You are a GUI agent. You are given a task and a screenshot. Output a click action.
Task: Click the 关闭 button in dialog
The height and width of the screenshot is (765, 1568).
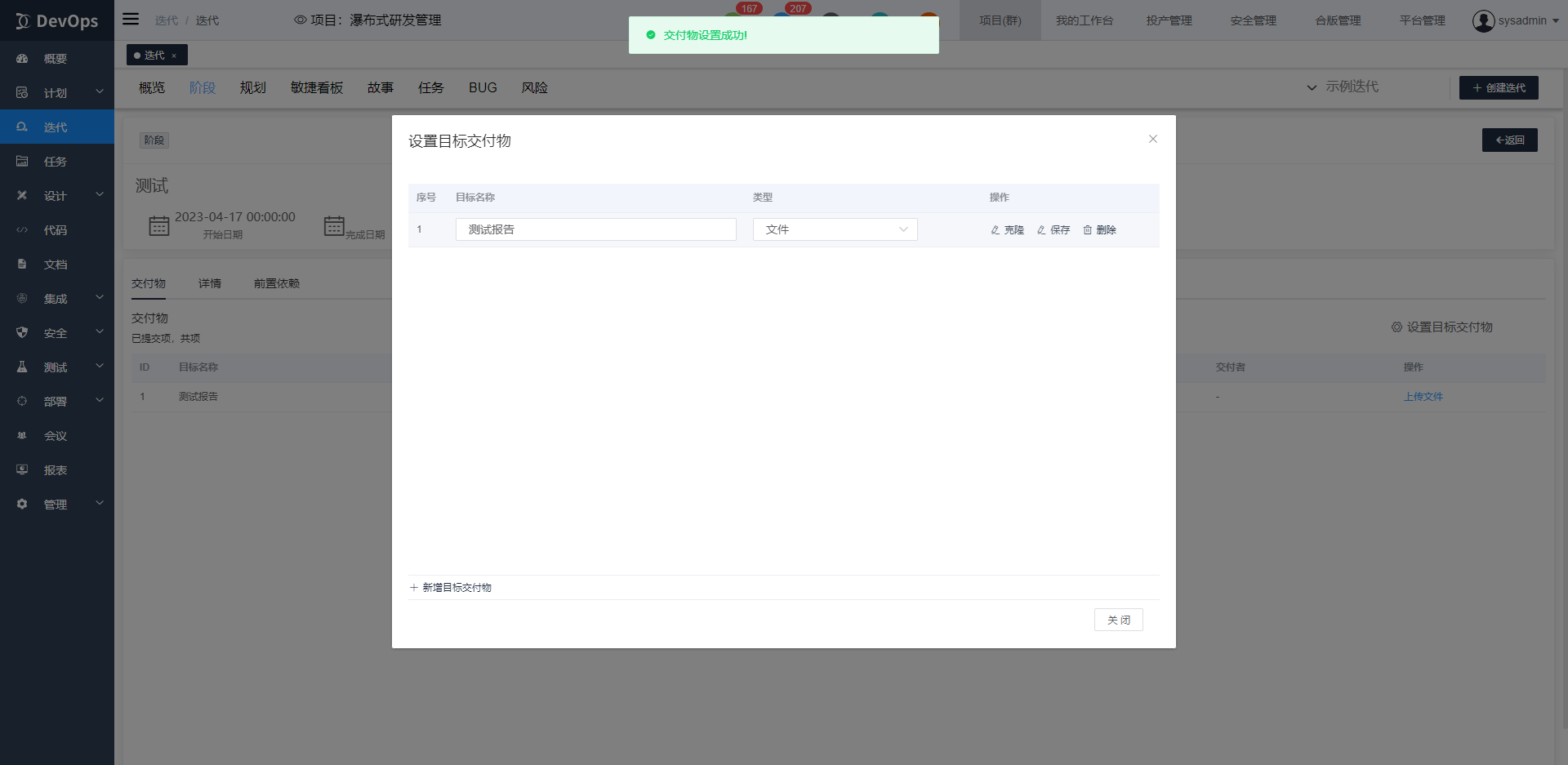tap(1119, 620)
